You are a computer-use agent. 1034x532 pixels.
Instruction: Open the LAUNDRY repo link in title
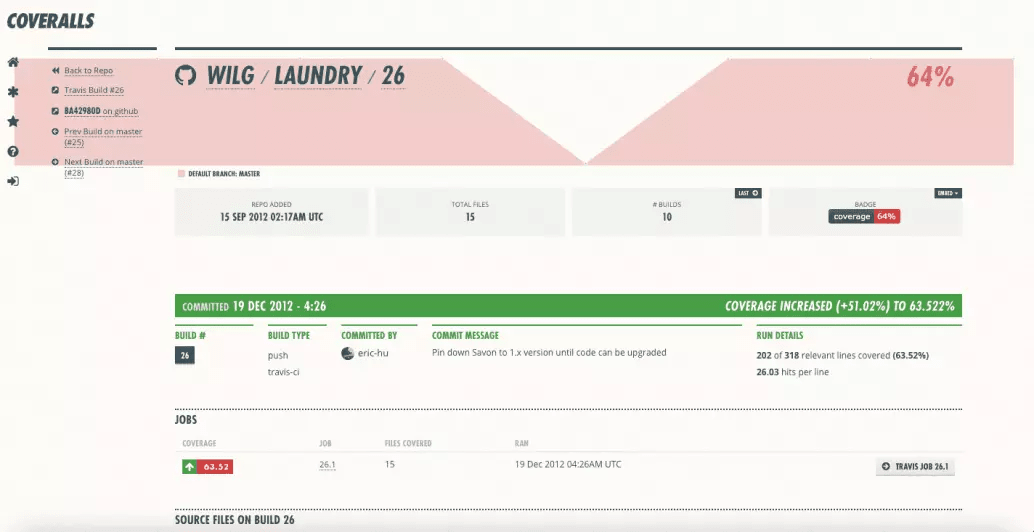click(318, 76)
